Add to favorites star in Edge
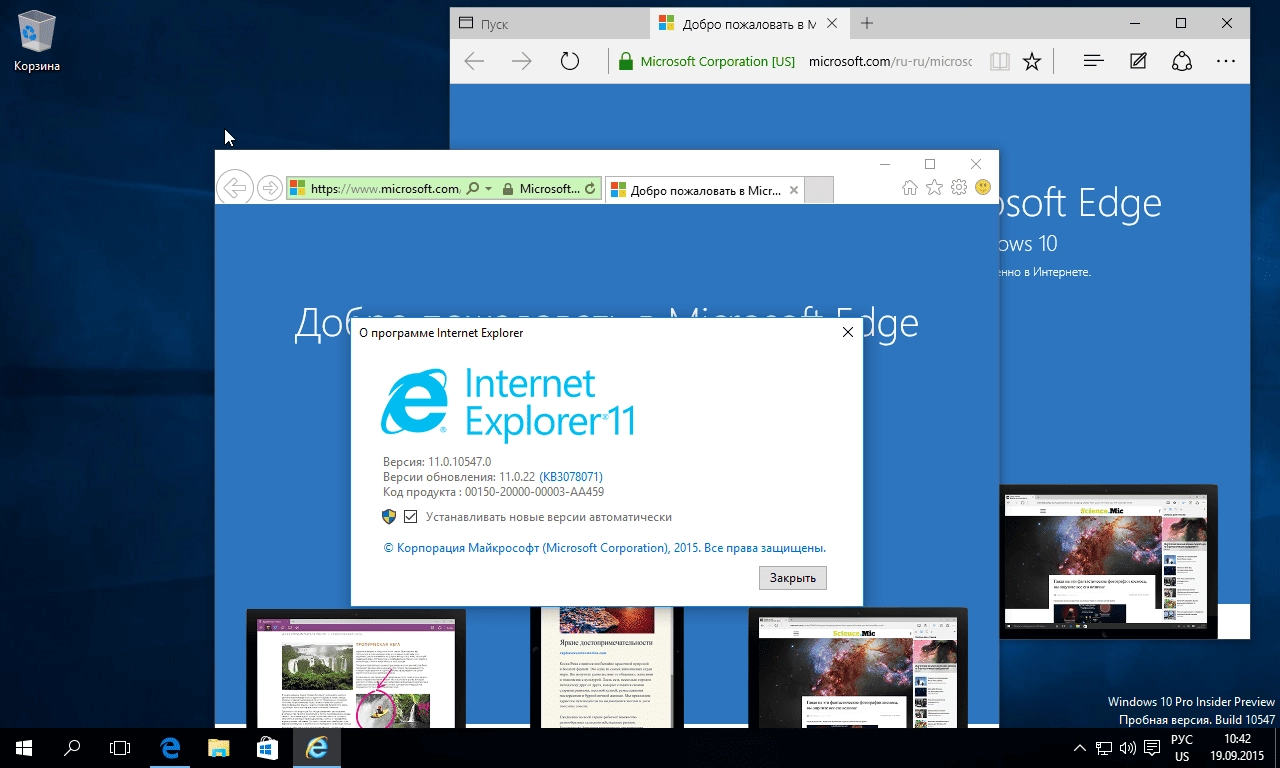1280x768 pixels. tap(1032, 62)
